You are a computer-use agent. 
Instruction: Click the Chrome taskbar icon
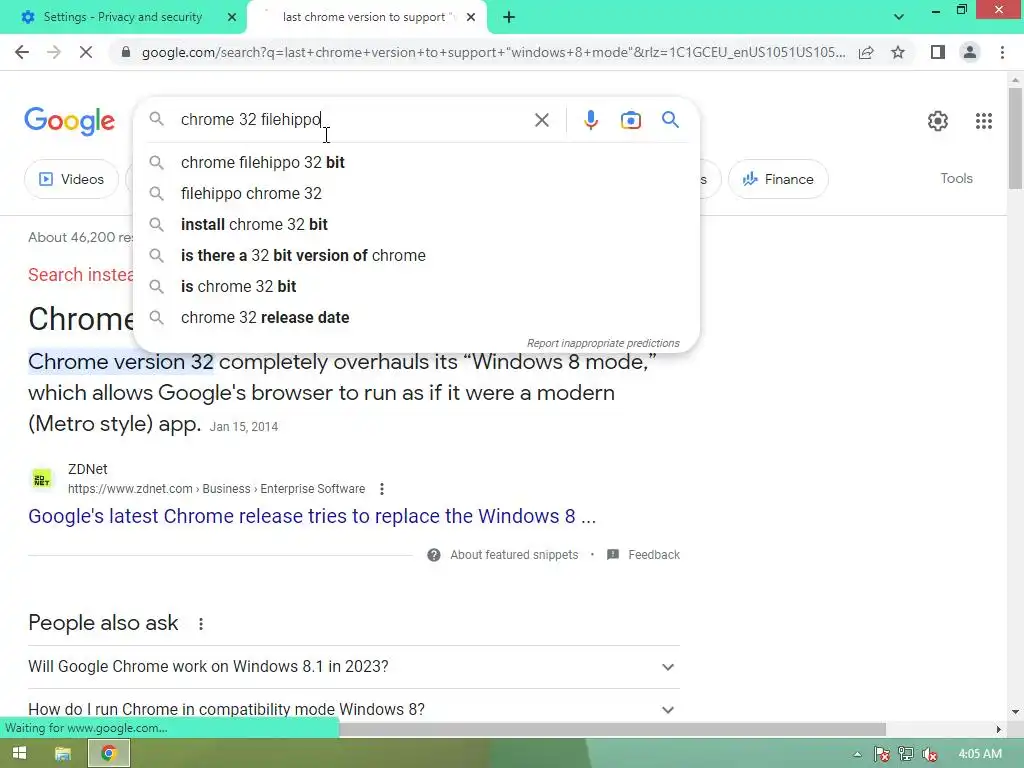click(108, 754)
